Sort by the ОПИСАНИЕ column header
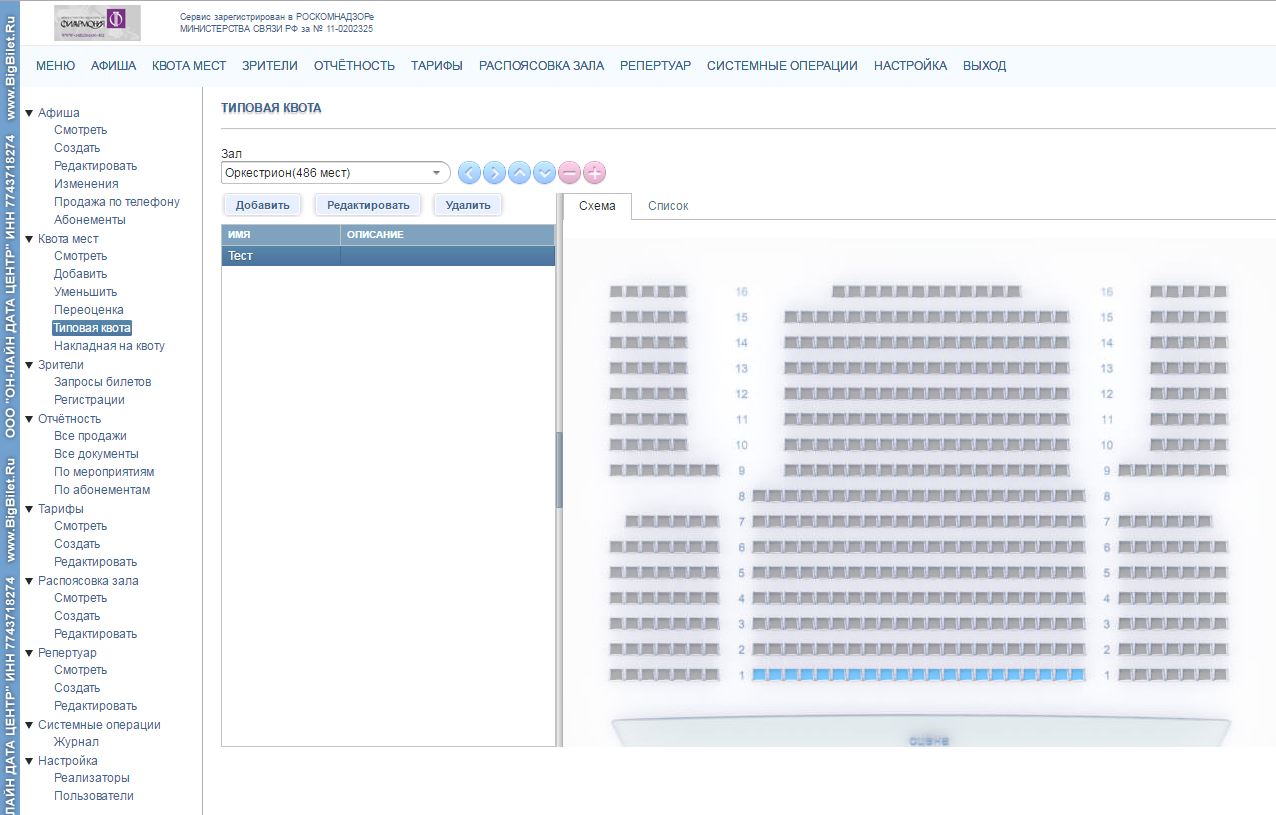 click(x=446, y=235)
